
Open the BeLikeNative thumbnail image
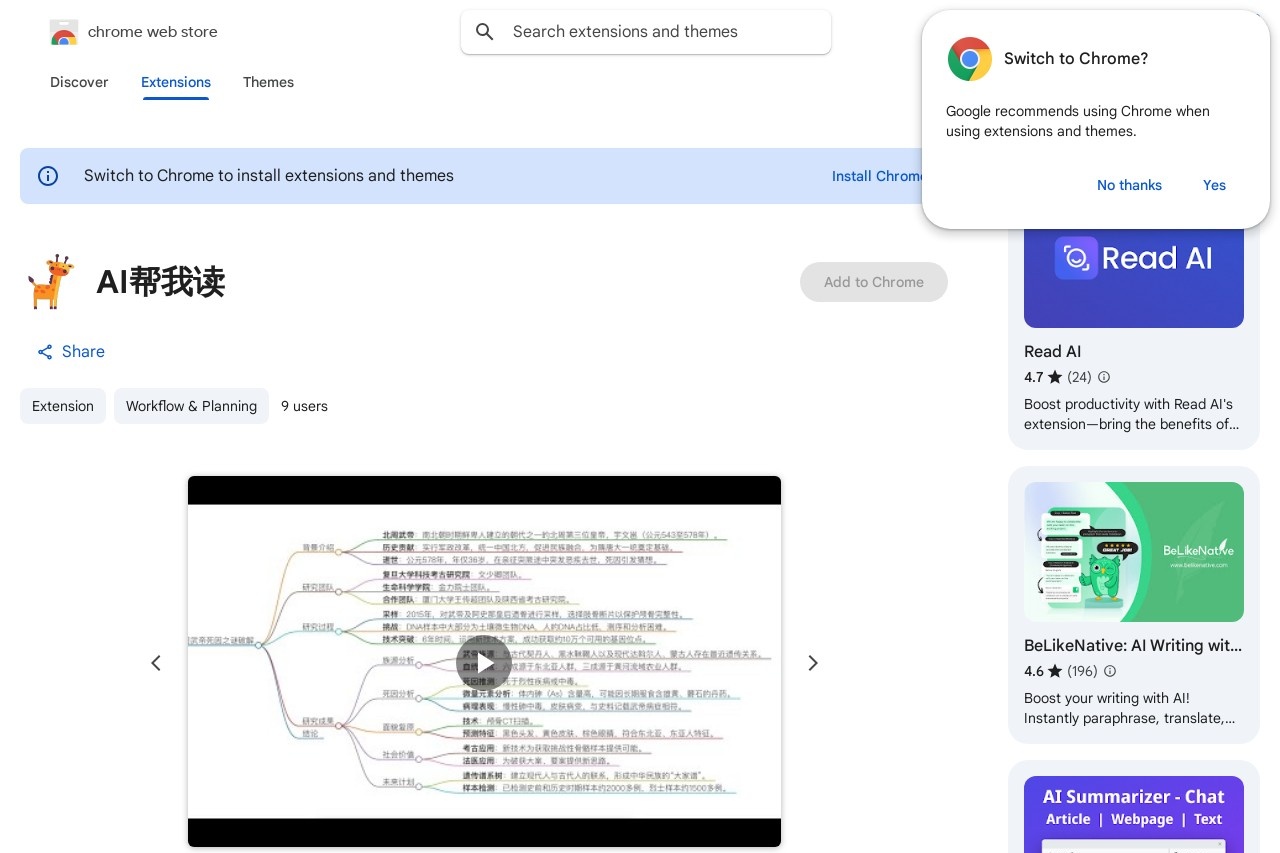click(x=1134, y=552)
